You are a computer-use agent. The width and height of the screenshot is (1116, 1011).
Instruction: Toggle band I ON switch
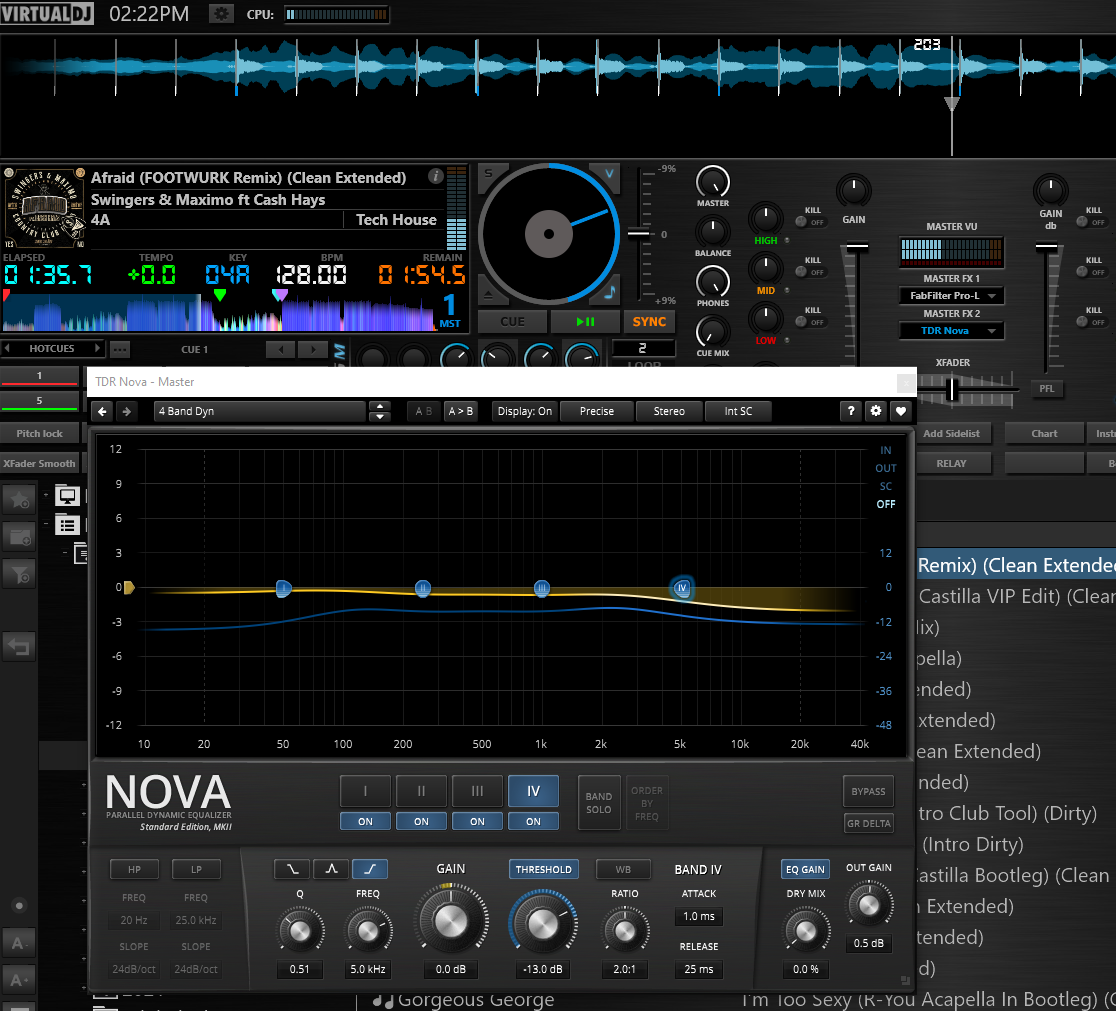tap(365, 822)
